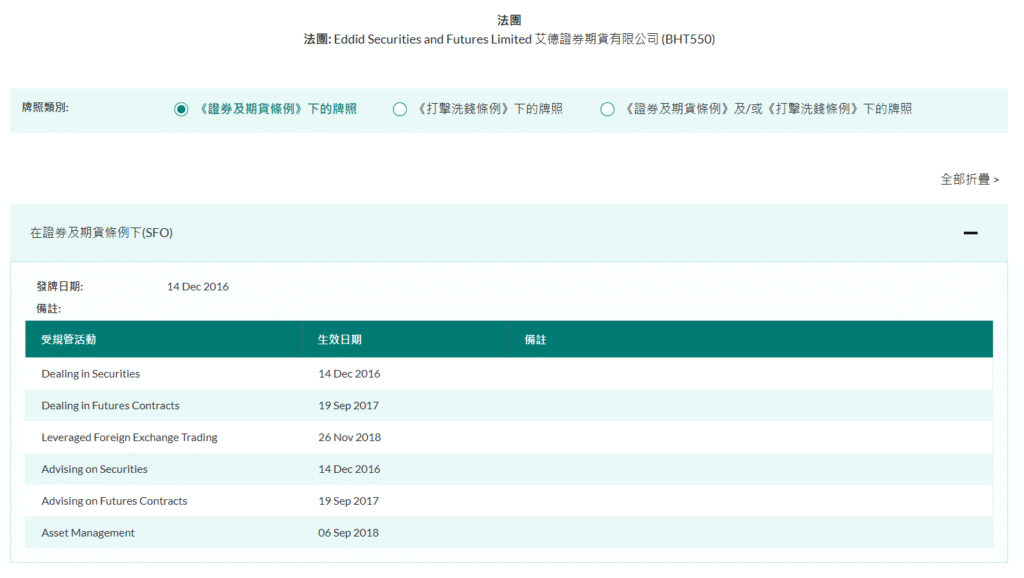Select the Asset Management row

88,534
